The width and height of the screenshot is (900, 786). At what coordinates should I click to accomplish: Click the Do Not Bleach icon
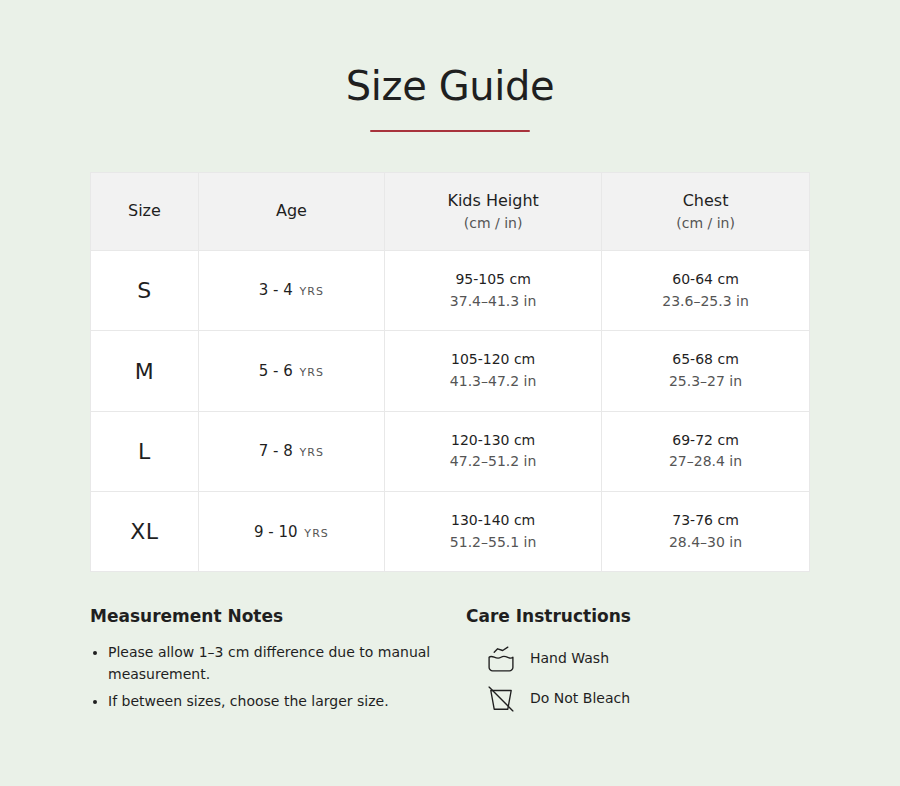[501, 699]
